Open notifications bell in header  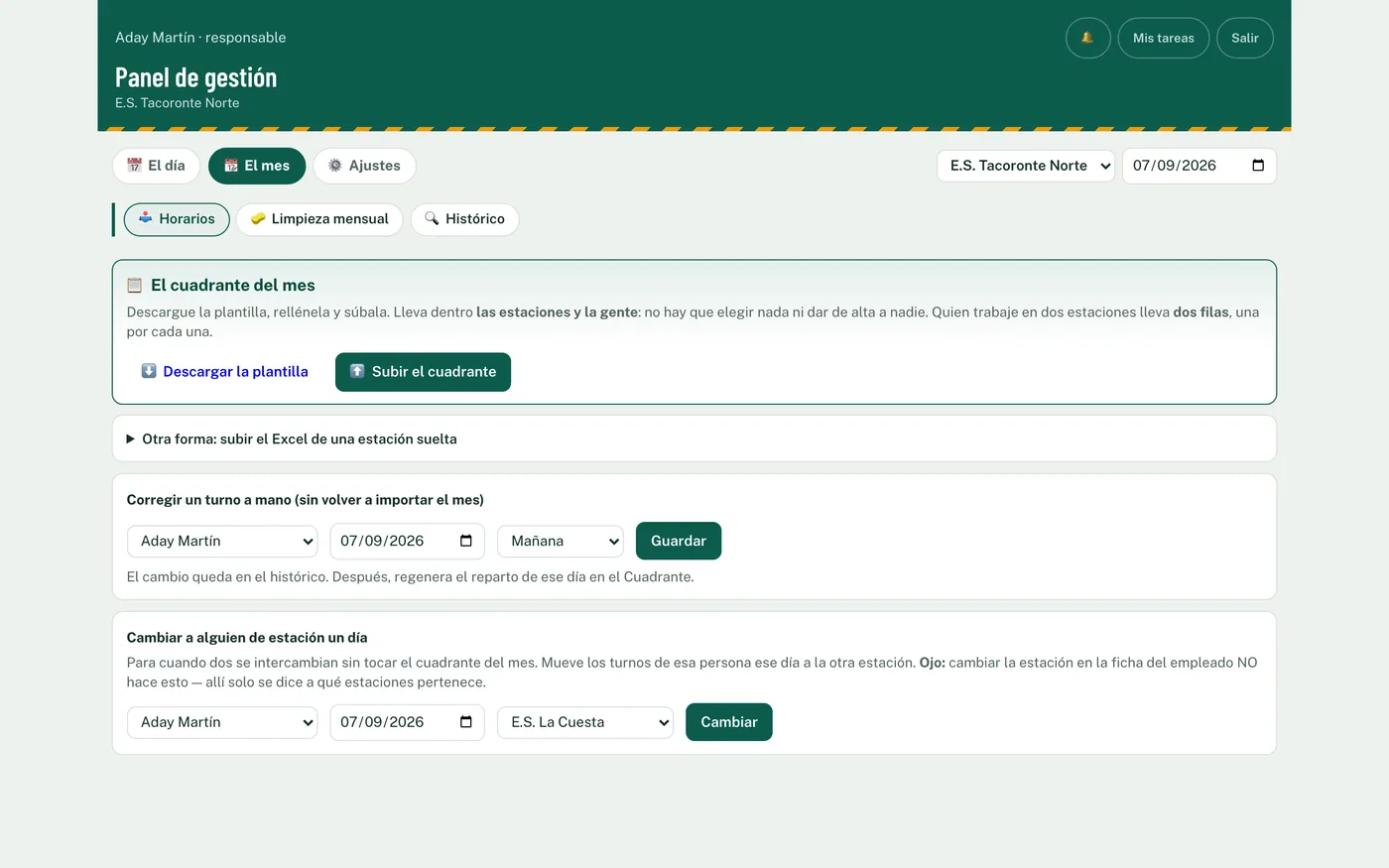tap(1087, 38)
